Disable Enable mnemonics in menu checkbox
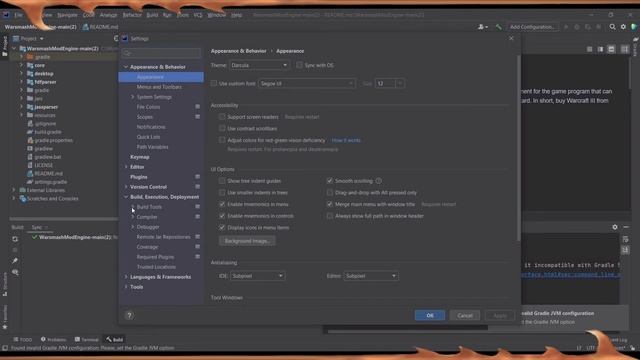Image resolution: width=640 pixels, height=360 pixels. (x=222, y=204)
